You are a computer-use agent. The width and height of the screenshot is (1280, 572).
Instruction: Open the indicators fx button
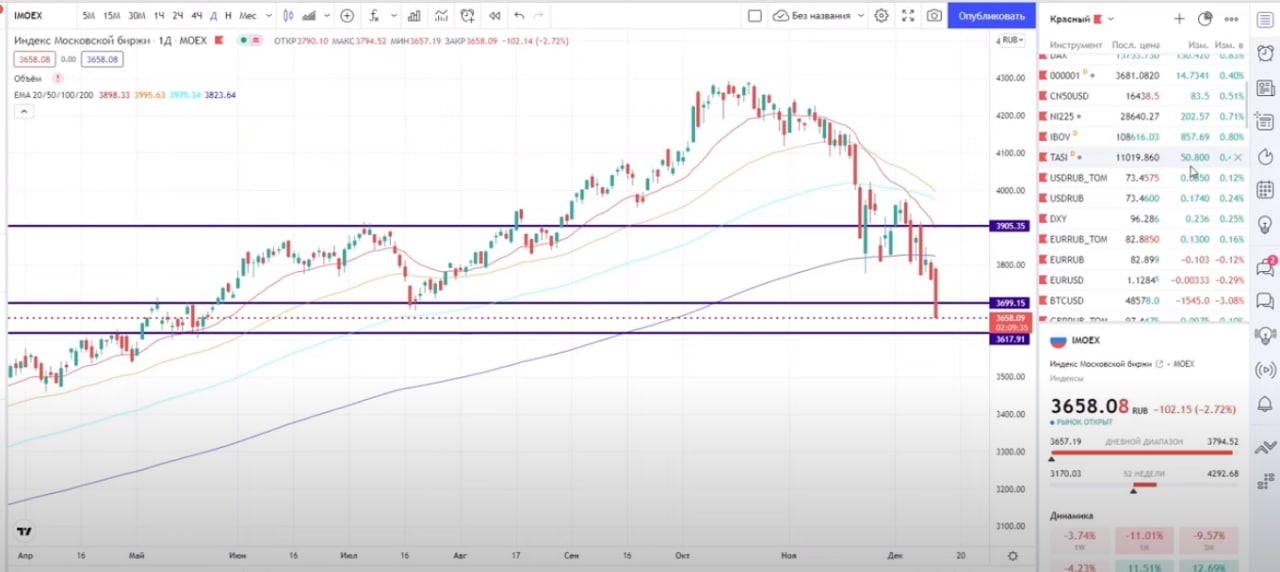(x=374, y=16)
